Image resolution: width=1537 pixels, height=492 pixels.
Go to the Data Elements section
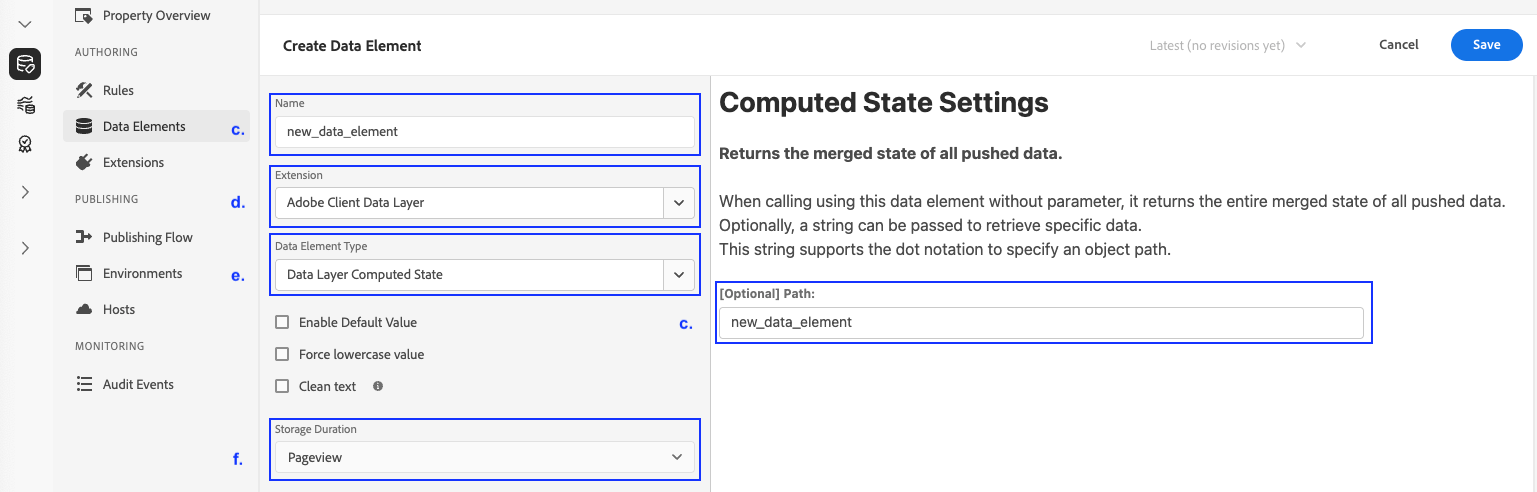tap(144, 126)
